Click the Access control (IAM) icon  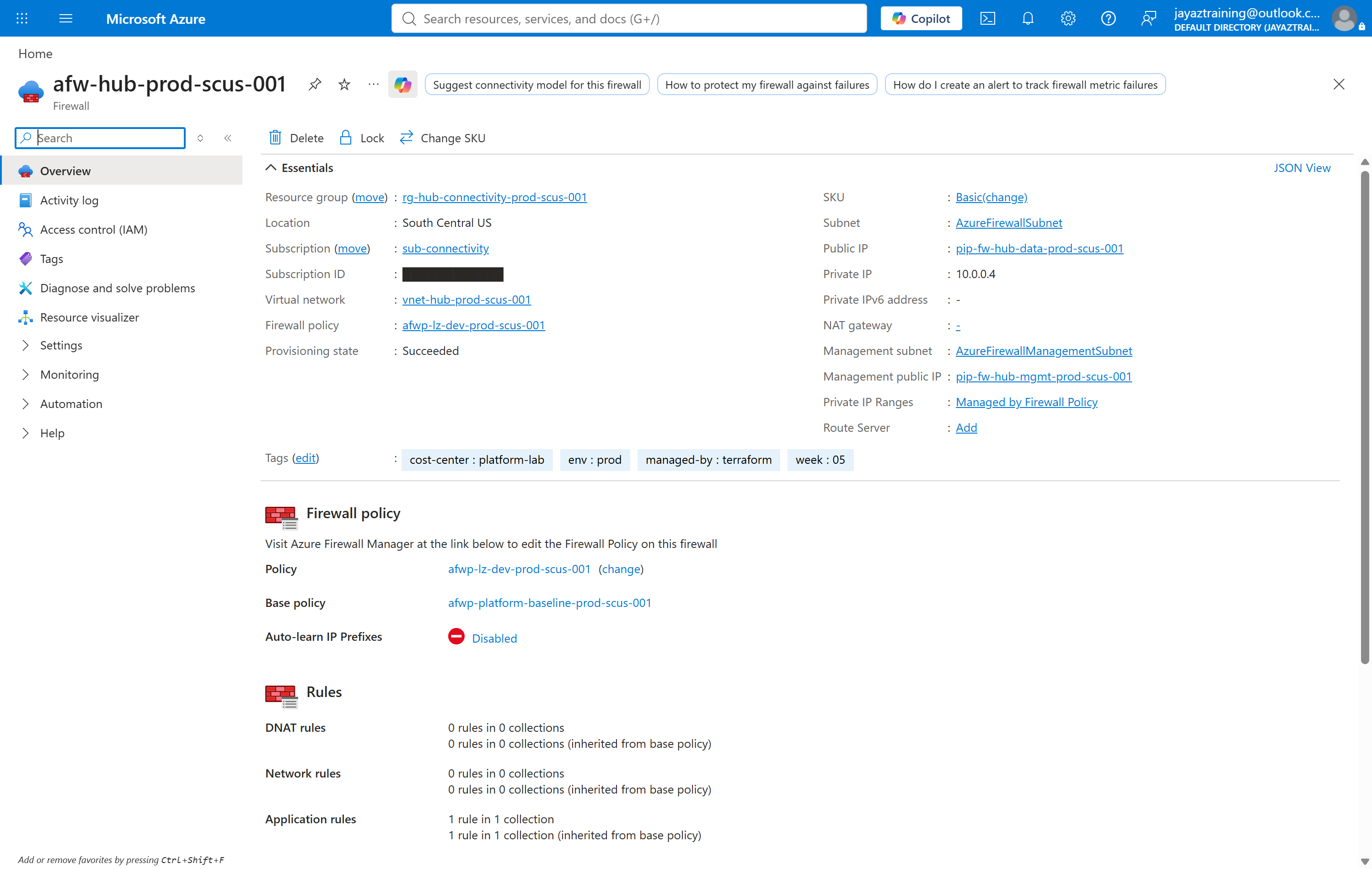click(x=25, y=230)
